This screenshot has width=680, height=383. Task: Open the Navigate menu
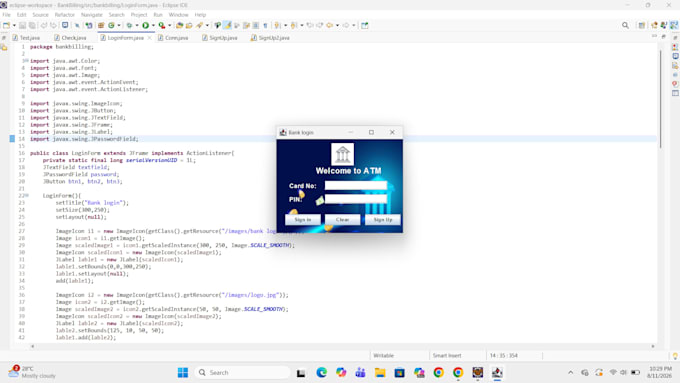coord(92,15)
